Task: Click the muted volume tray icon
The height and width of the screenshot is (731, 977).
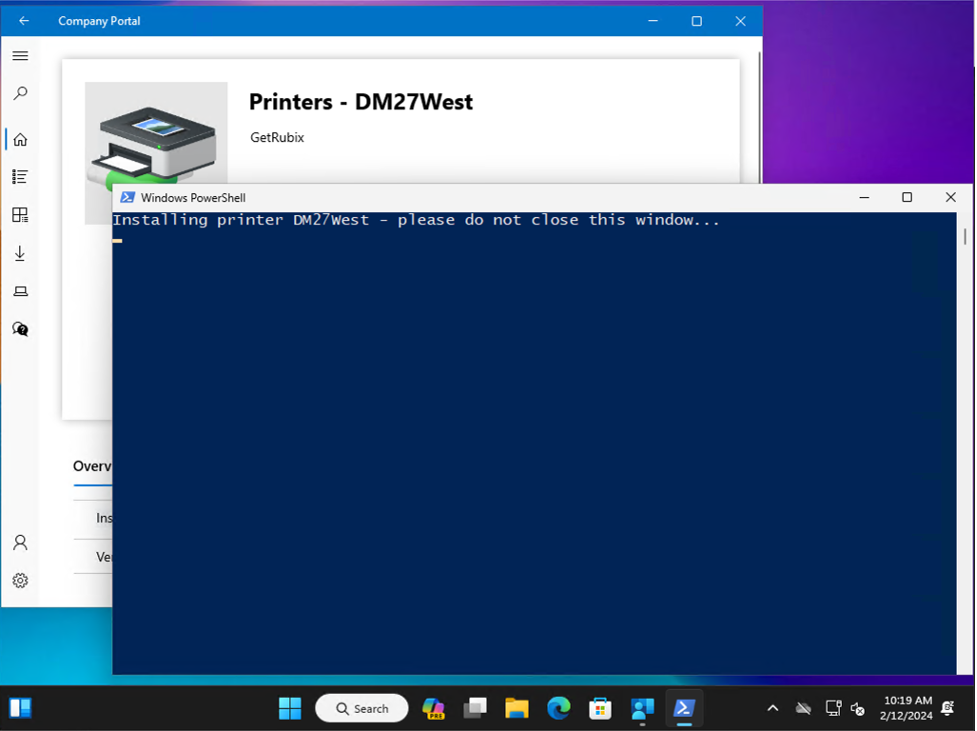Action: pyautogui.click(x=858, y=709)
